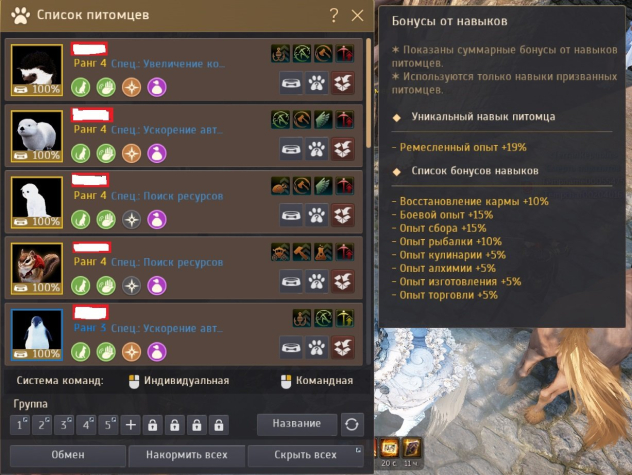The image size is (632, 475).
Task: Click the Накормить всех button
Action: click(x=187, y=455)
